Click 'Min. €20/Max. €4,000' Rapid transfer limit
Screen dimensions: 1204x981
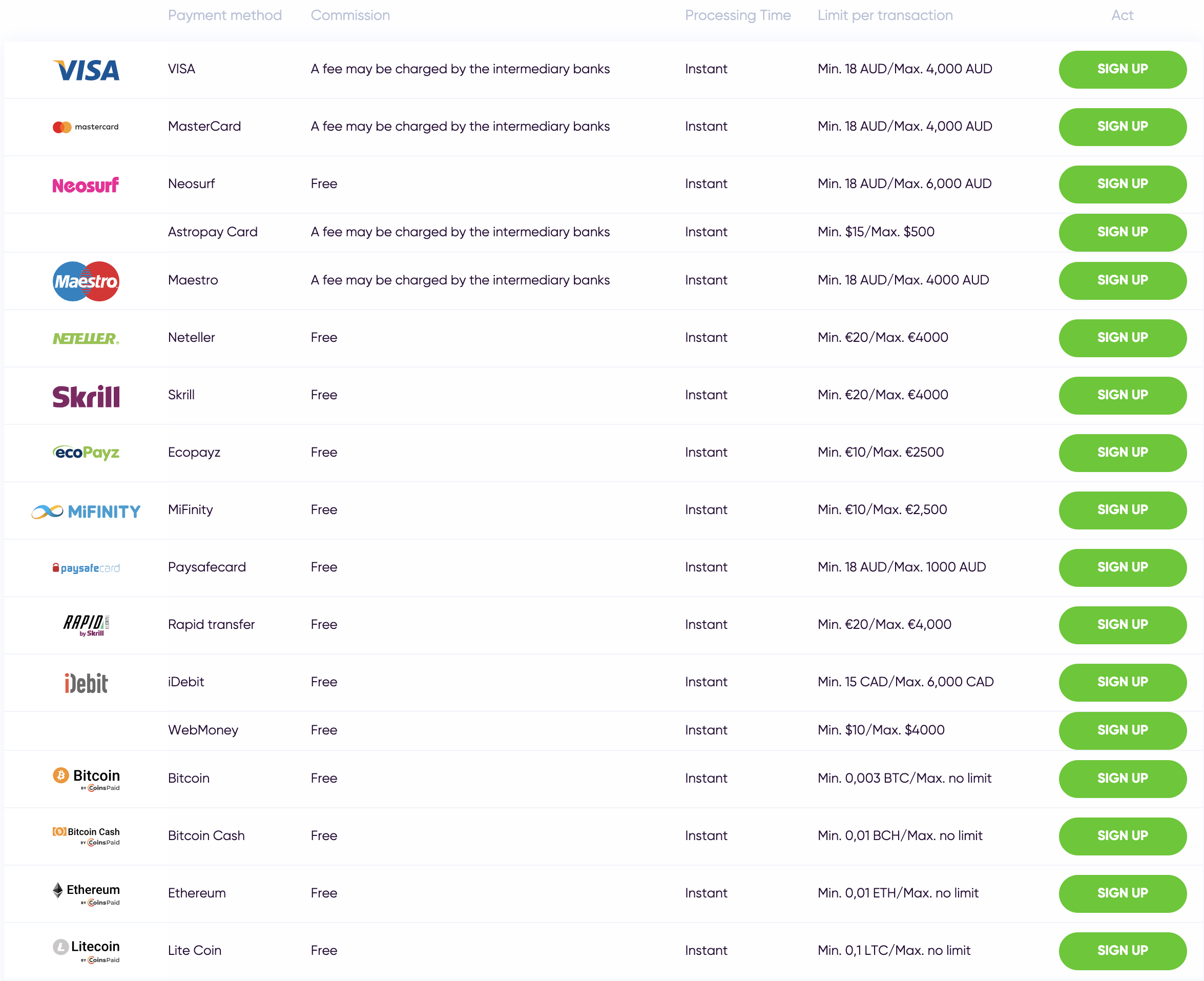pyautogui.click(x=884, y=624)
